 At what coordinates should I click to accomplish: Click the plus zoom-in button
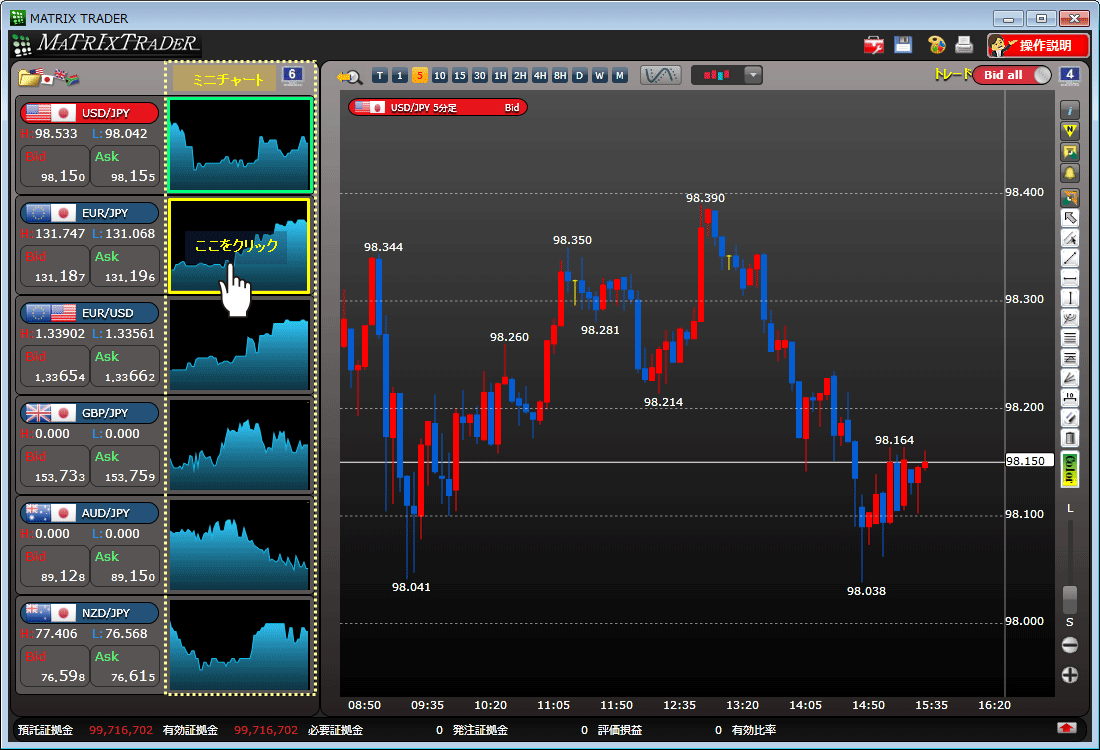(x=1069, y=675)
